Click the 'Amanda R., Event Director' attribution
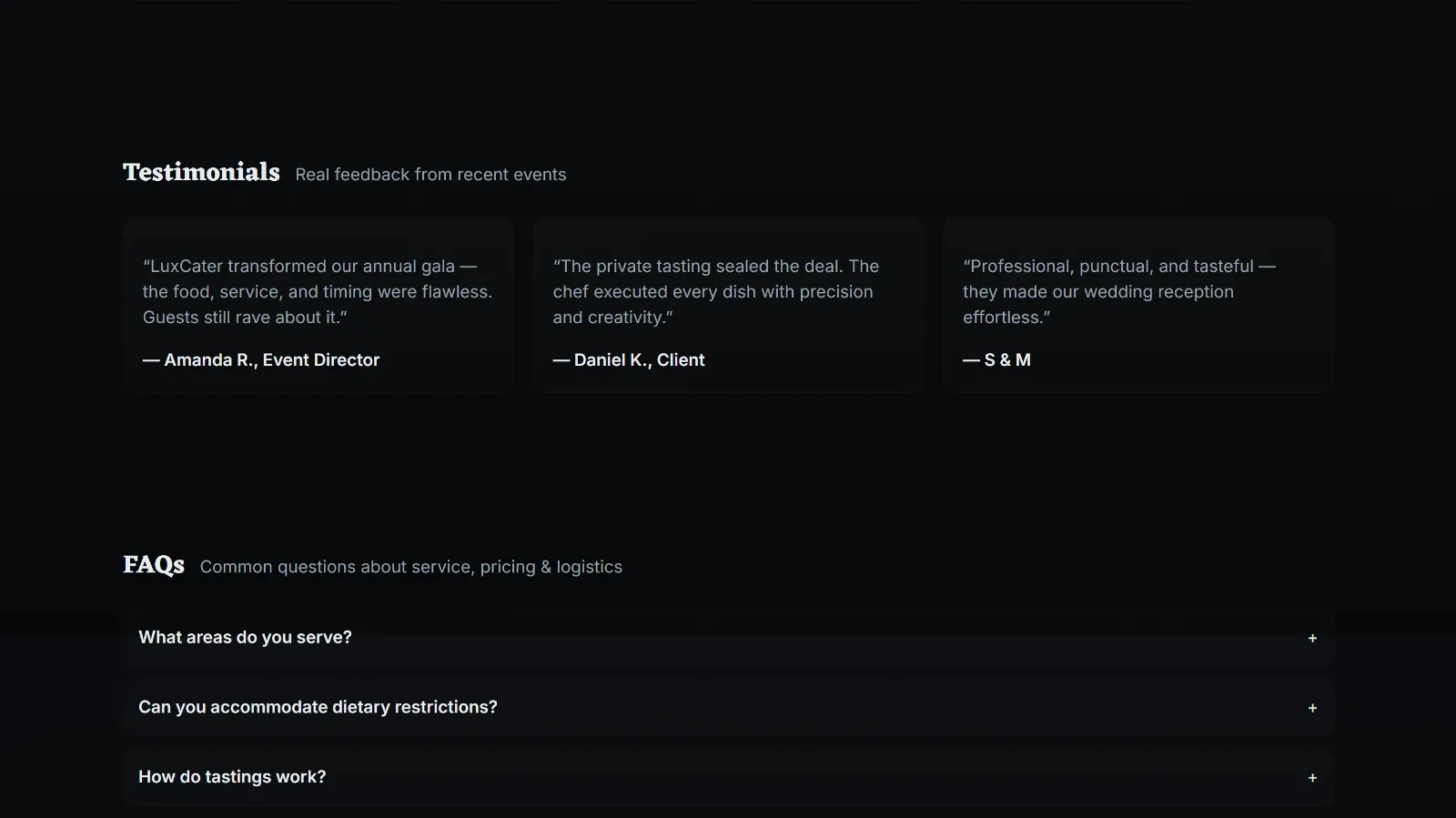The width and height of the screenshot is (1456, 818). (261, 360)
